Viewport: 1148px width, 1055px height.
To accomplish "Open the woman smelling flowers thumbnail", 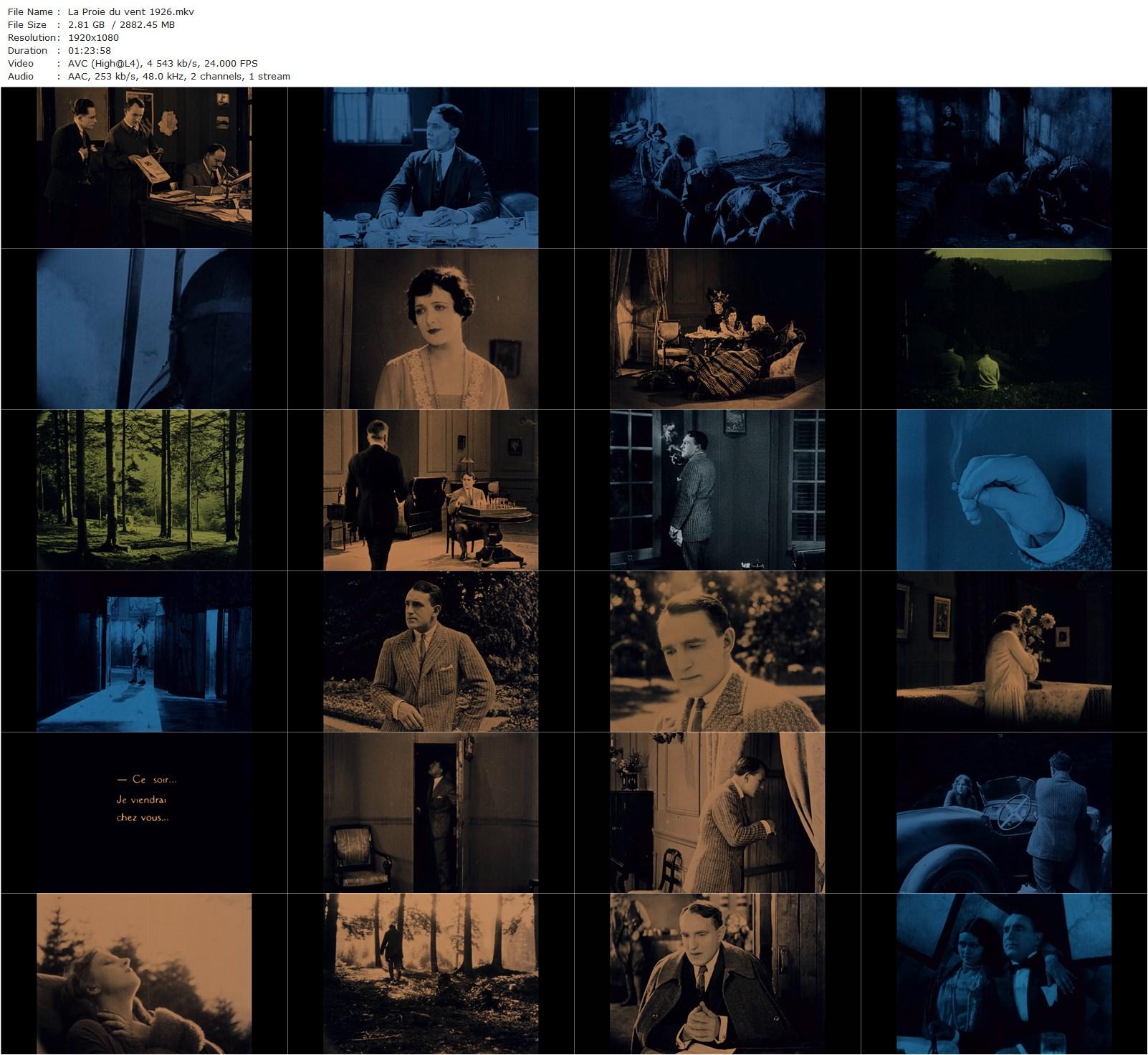I will [x=1004, y=651].
